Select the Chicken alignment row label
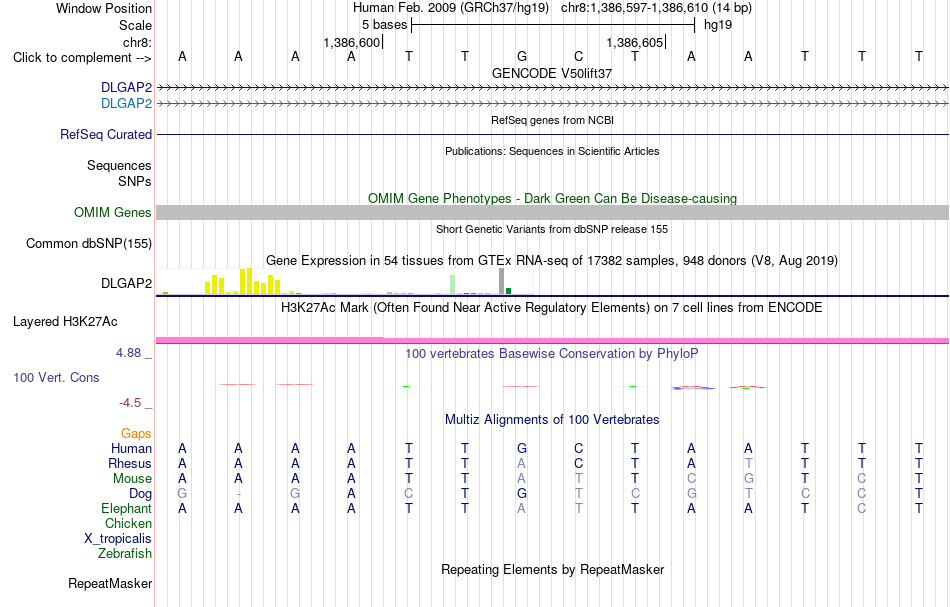Viewport: 950px width, 607px height. pos(128,523)
